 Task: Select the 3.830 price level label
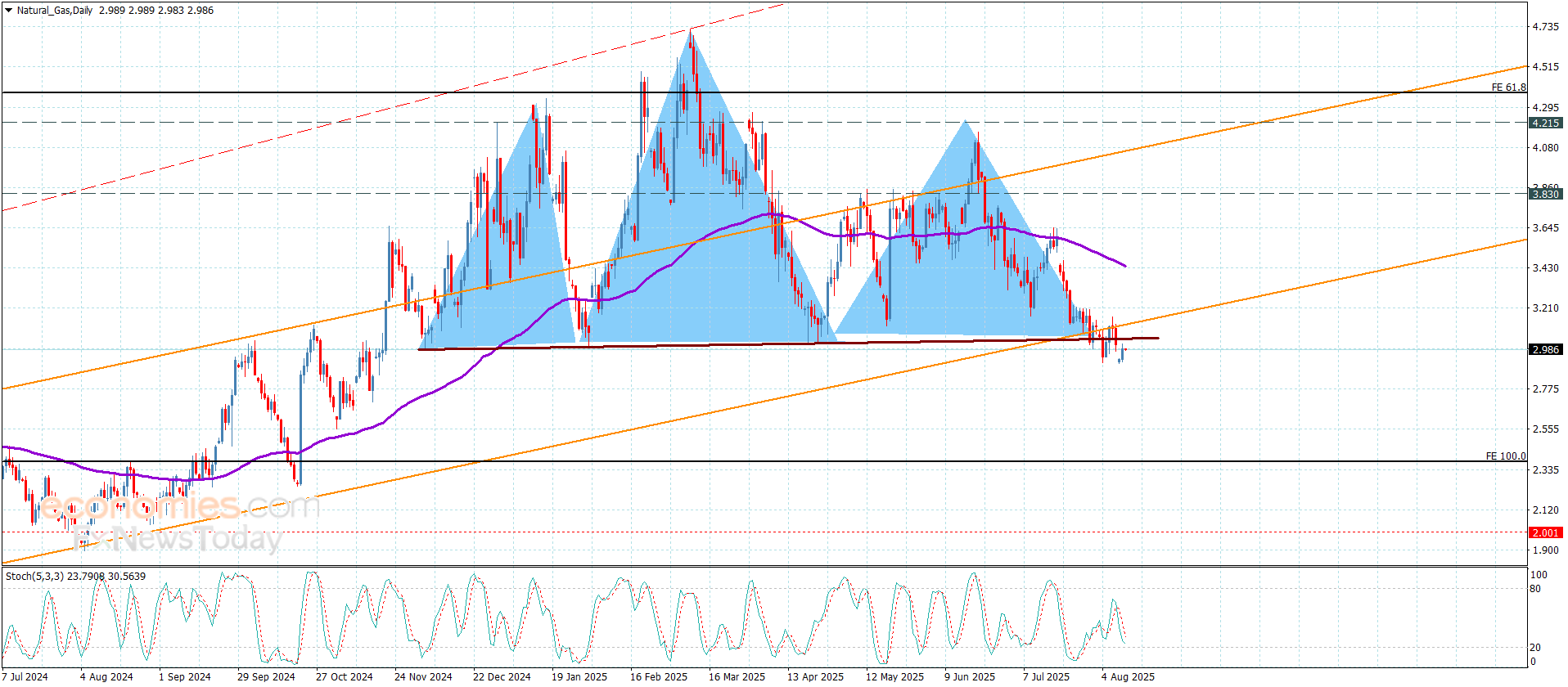1545,194
